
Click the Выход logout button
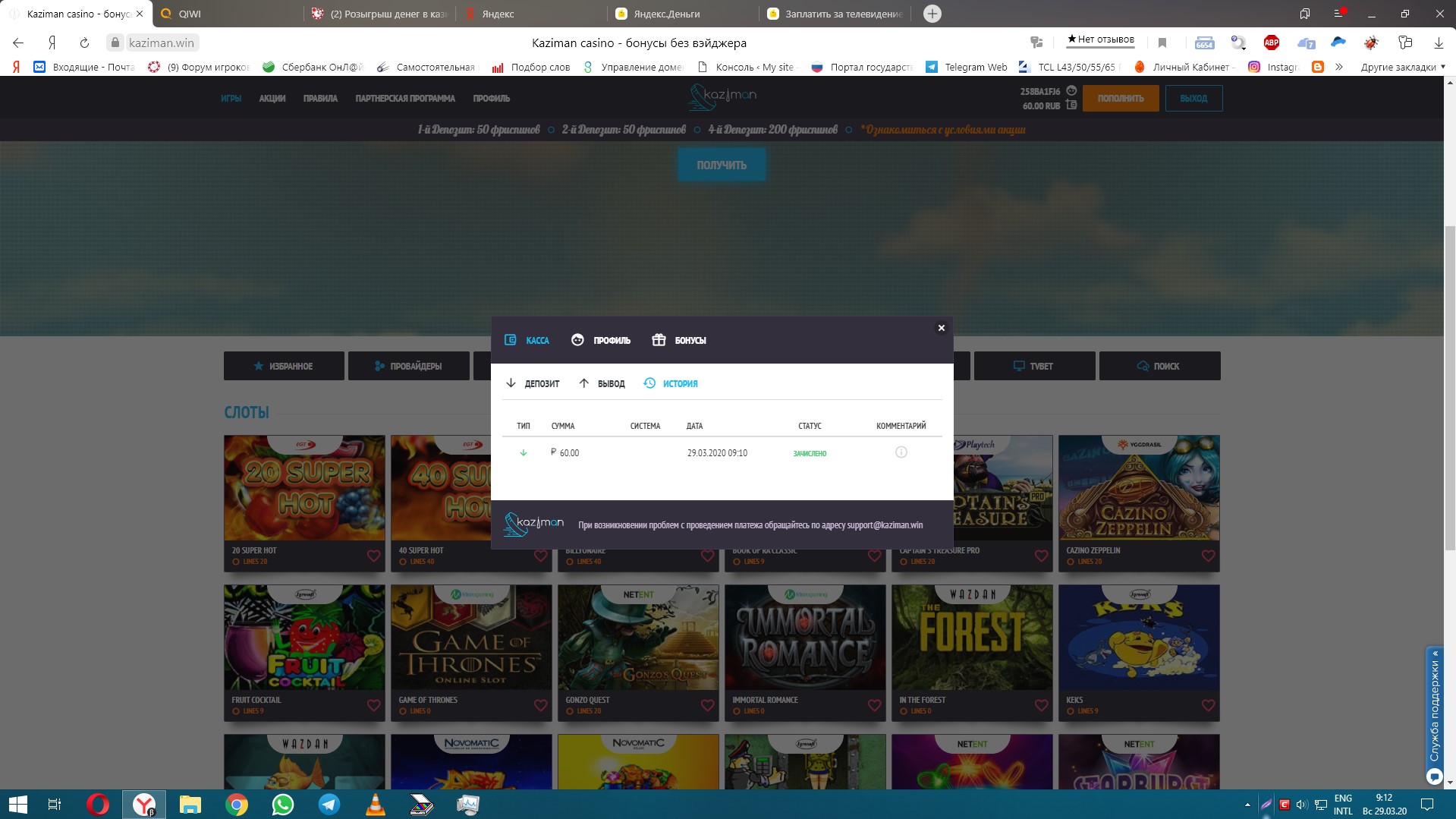tap(1193, 99)
